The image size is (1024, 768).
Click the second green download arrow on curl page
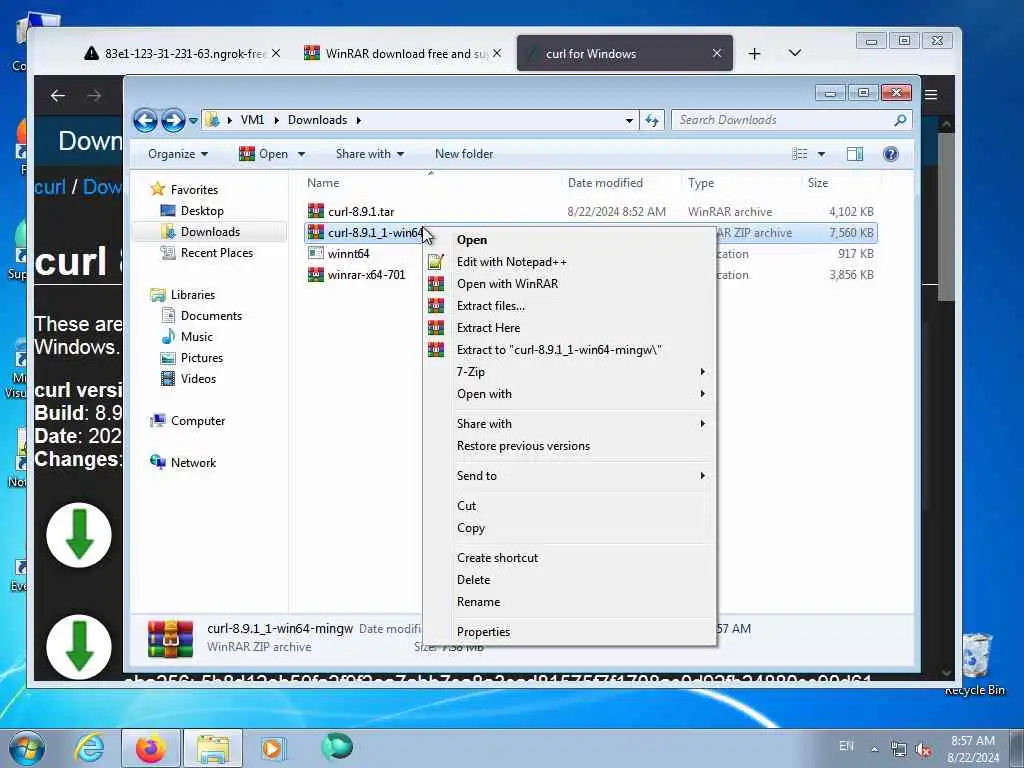point(79,647)
